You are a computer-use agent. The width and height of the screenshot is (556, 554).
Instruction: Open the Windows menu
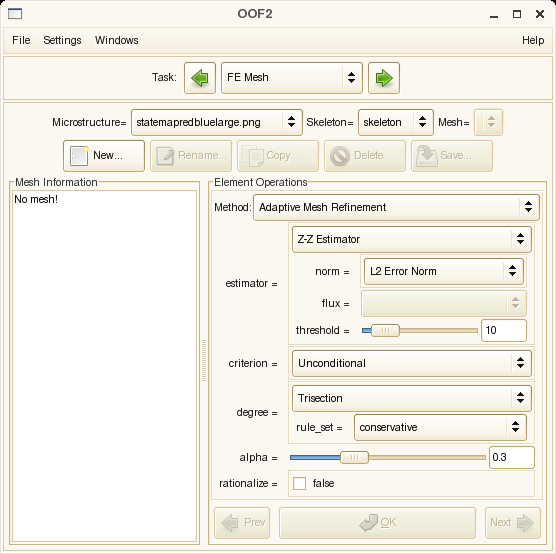(117, 40)
